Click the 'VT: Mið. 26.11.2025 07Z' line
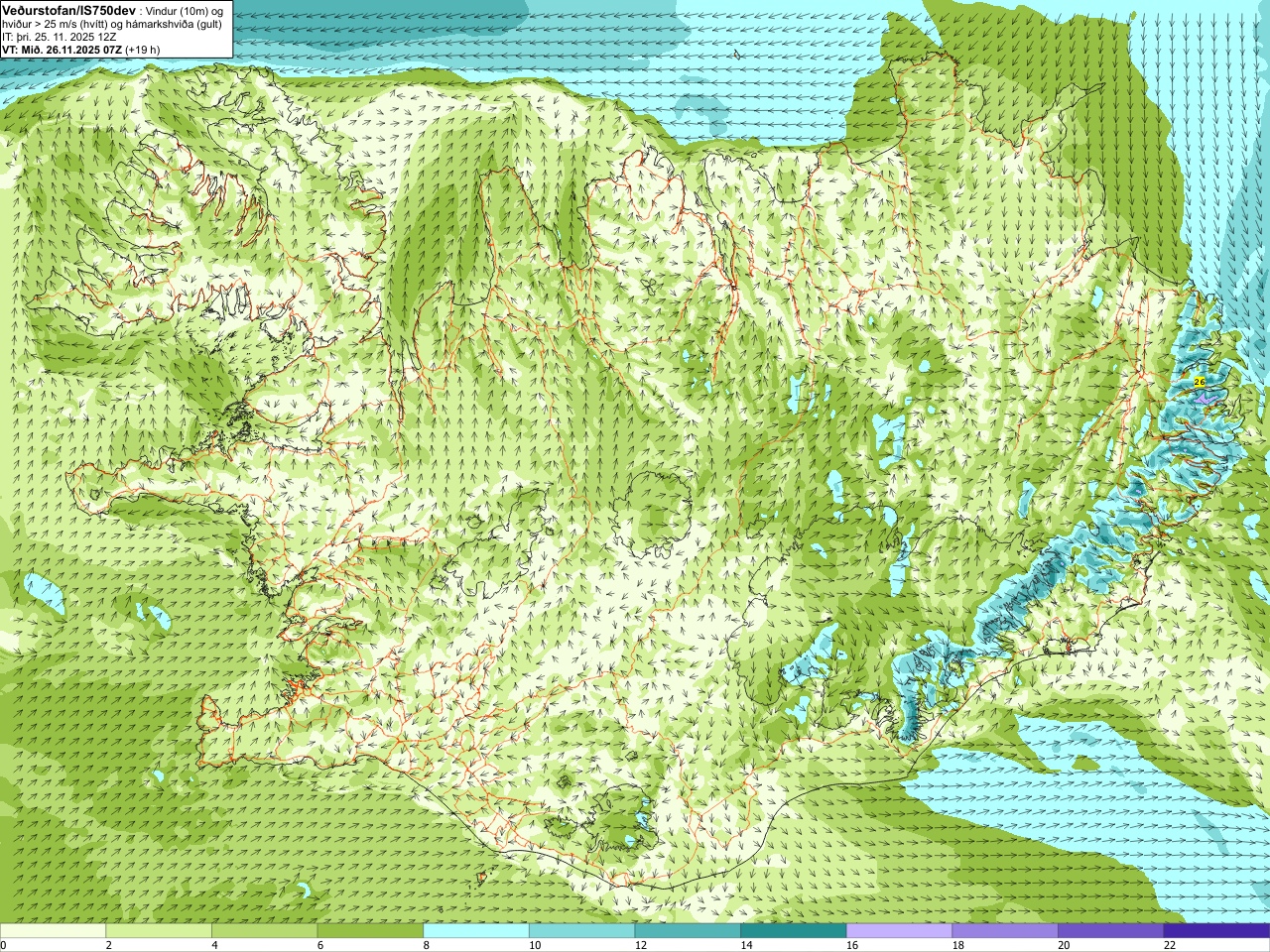Screen dimensions: 1270x952 point(62,50)
